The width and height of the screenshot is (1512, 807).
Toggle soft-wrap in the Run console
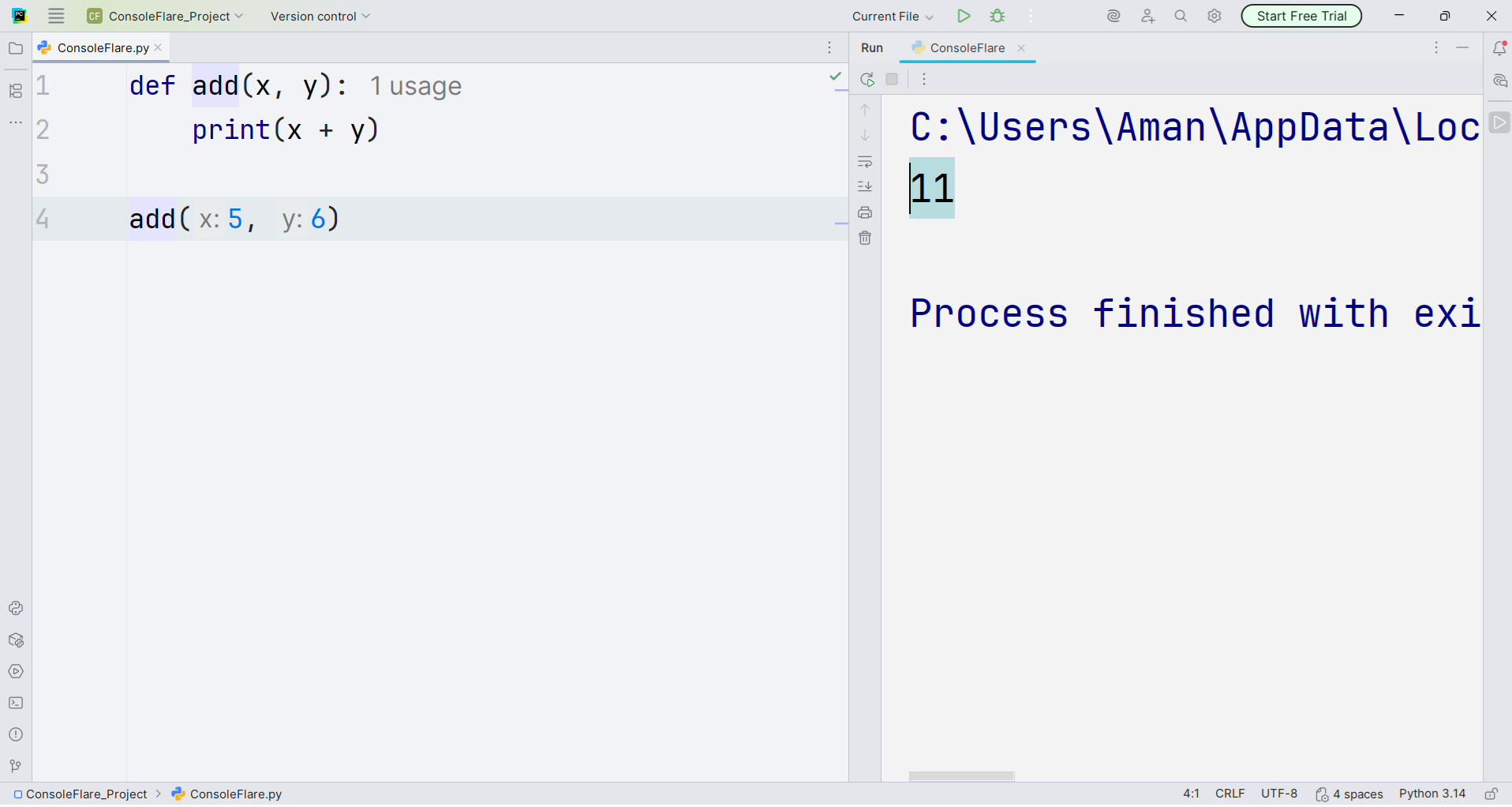(866, 162)
